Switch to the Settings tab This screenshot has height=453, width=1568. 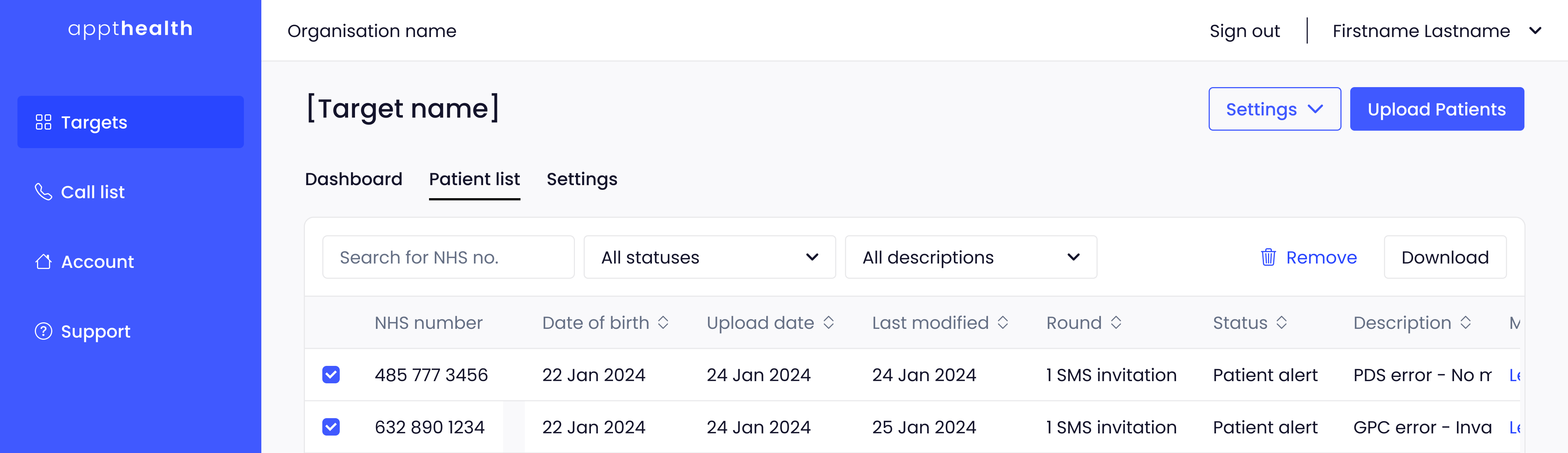click(582, 179)
